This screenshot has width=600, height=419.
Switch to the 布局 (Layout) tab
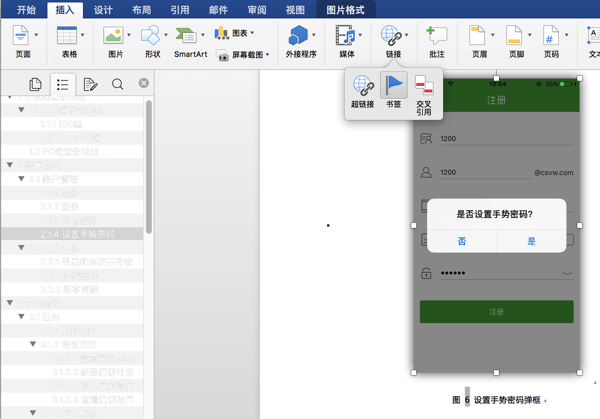pos(142,10)
